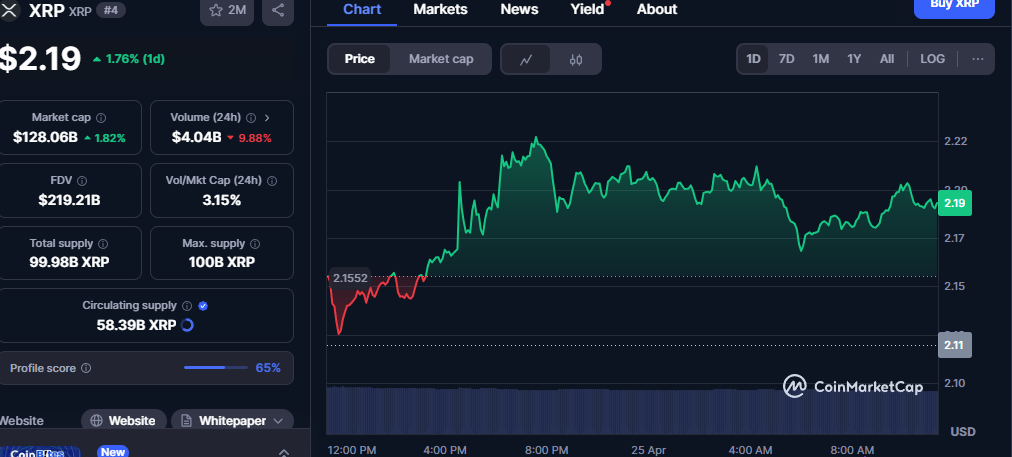Click the 2.1552 opening price label

pos(350,278)
